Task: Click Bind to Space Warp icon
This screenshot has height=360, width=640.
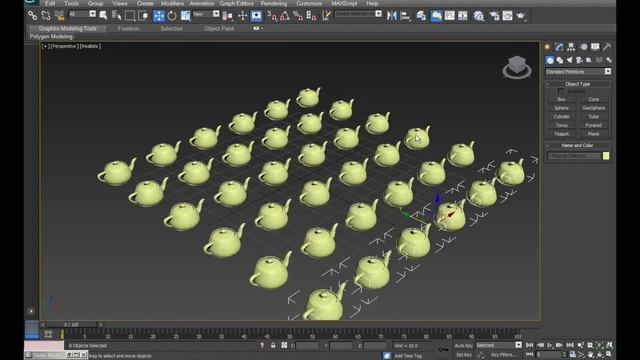Action: 59,16
